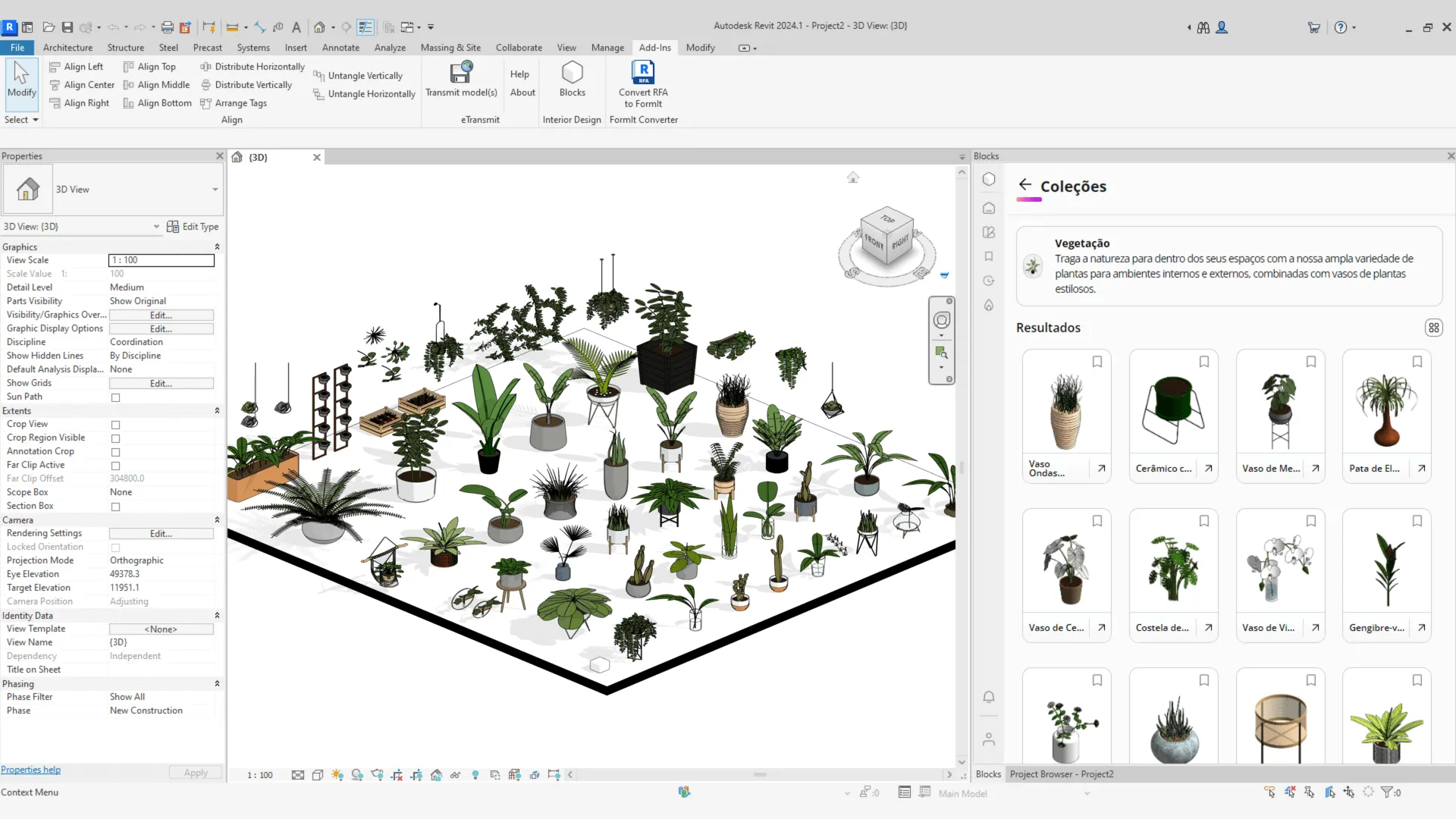Open the Massing & Site tab
Image resolution: width=1456 pixels, height=819 pixels.
click(x=450, y=47)
